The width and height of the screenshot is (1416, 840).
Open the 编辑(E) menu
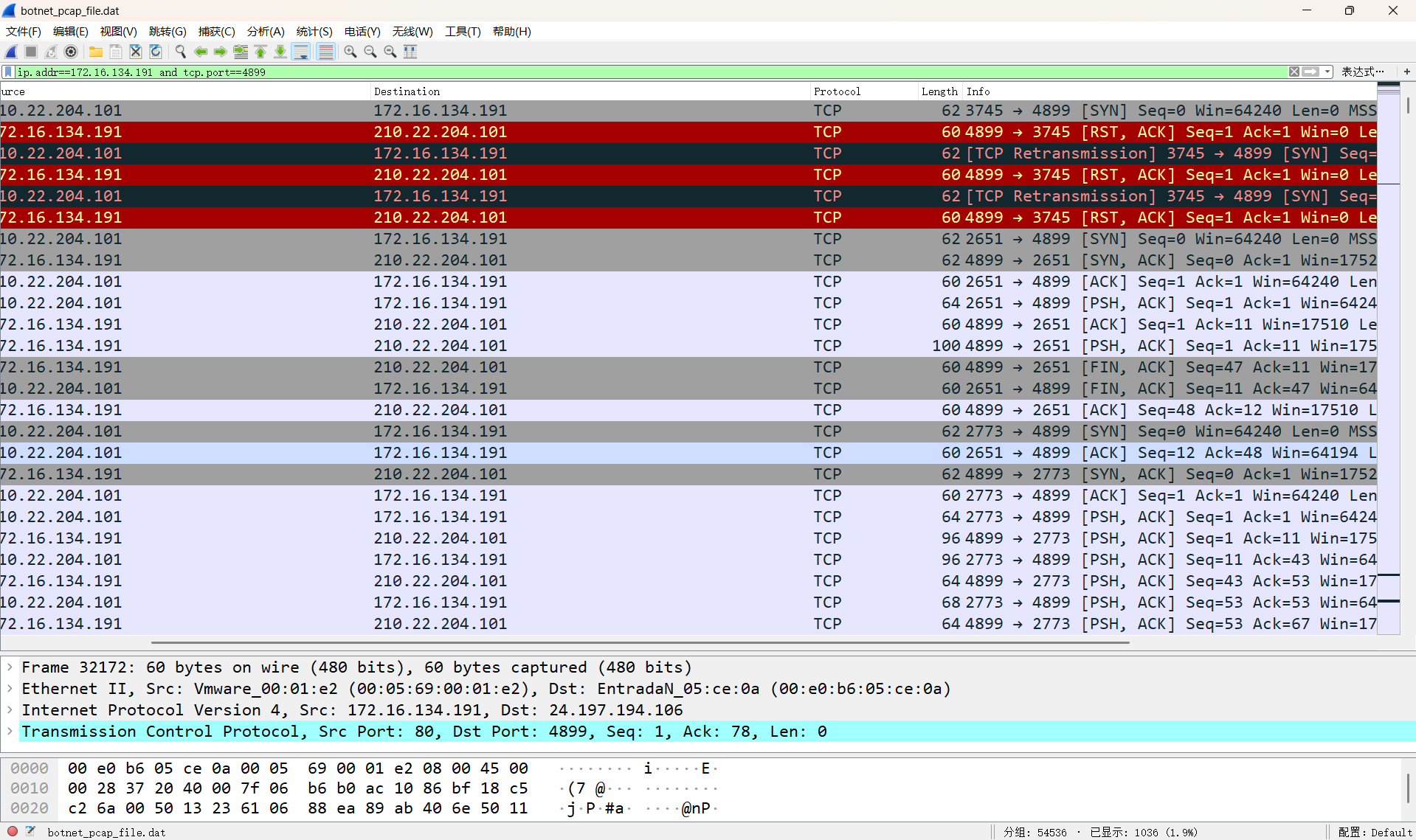(71, 31)
